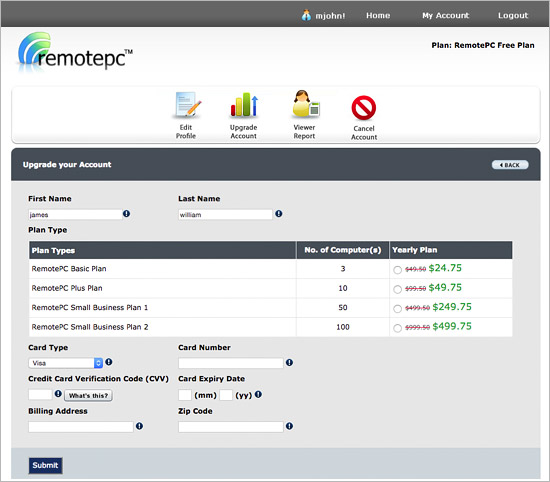Image resolution: width=550 pixels, height=482 pixels.
Task: Click the mjohn! user avatar icon
Action: 306,15
